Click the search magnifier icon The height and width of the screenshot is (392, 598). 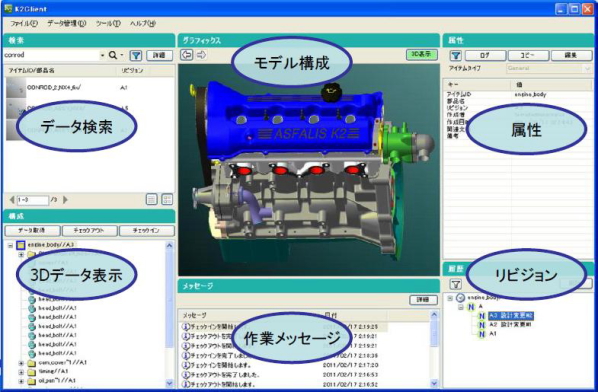(113, 55)
